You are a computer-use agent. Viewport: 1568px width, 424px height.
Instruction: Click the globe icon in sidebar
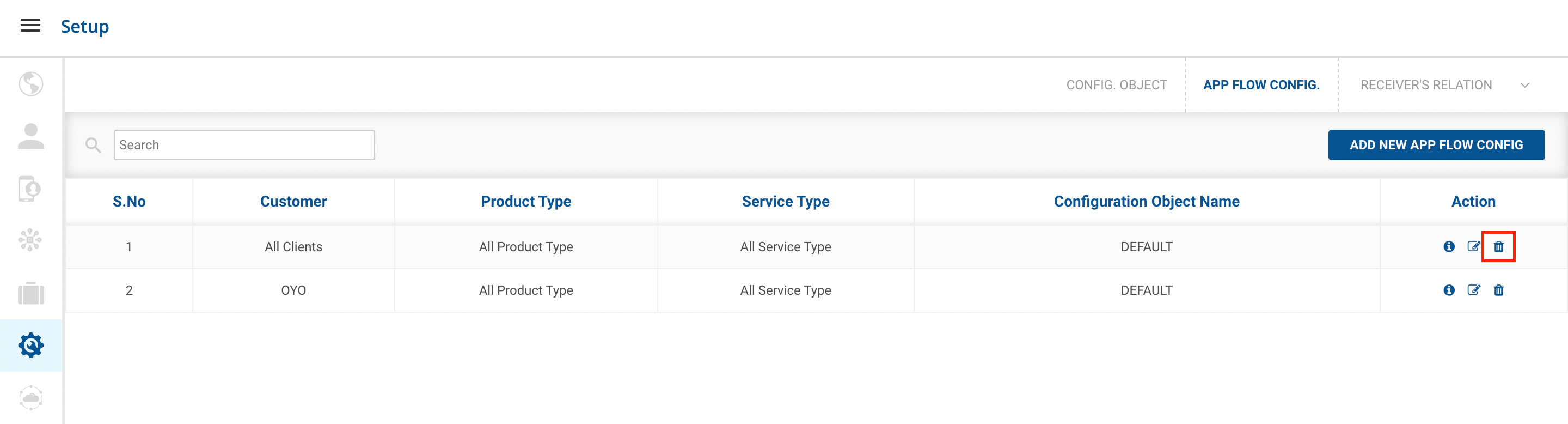coord(30,84)
